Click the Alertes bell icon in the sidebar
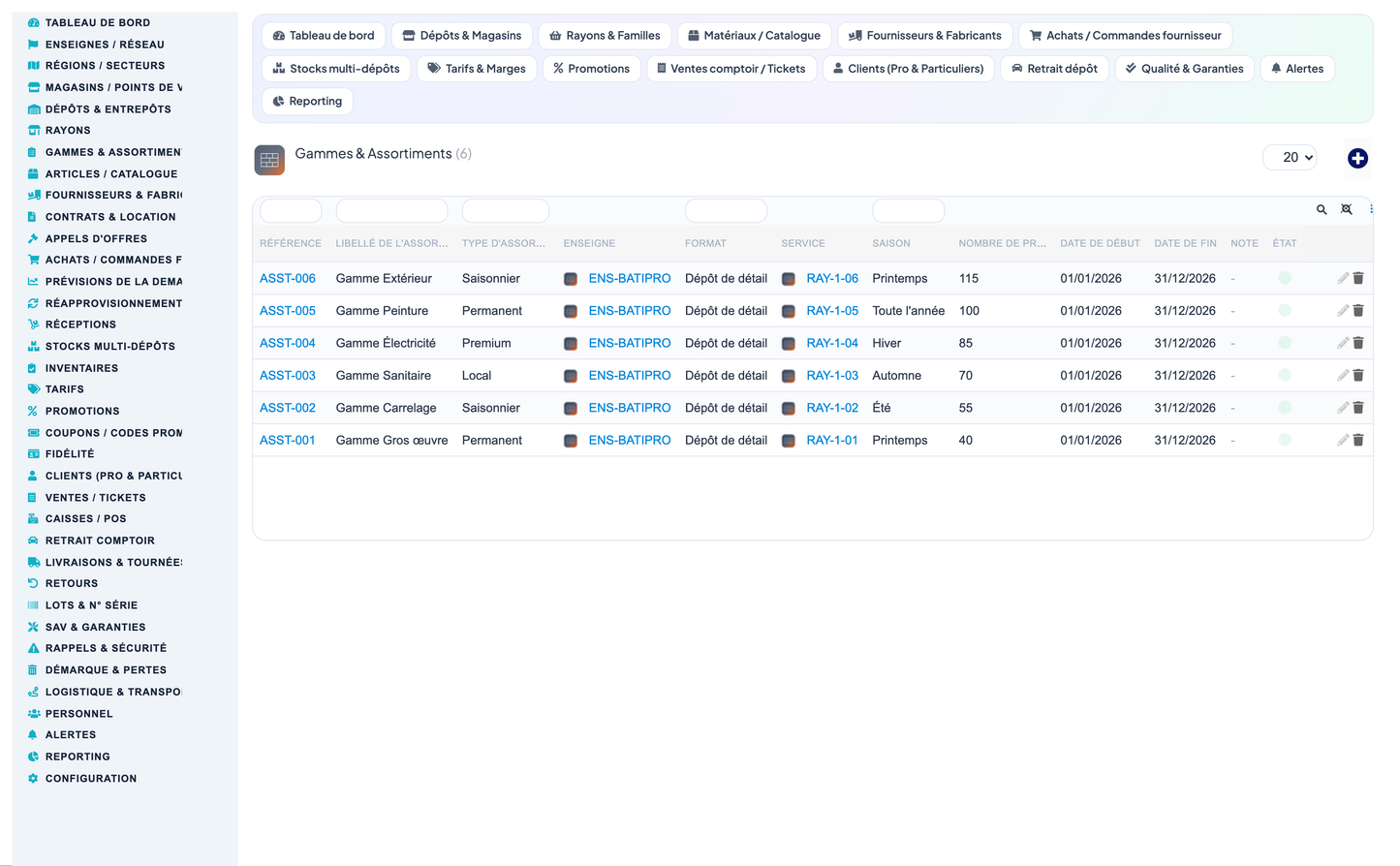Screen dimensions: 1400x866 coord(33,734)
